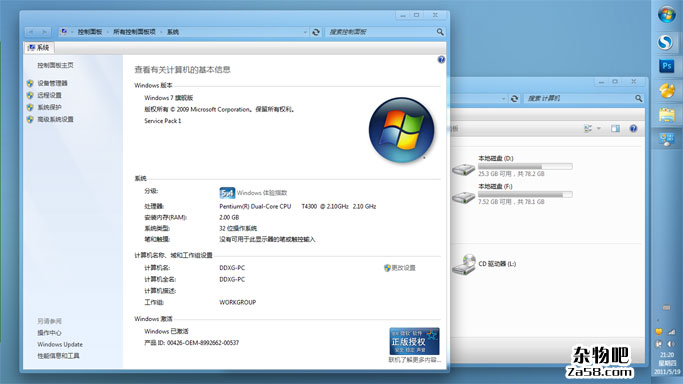Open the file explorer taskbar icon
Viewport: 683px width, 384px height.
pyautogui.click(x=667, y=115)
